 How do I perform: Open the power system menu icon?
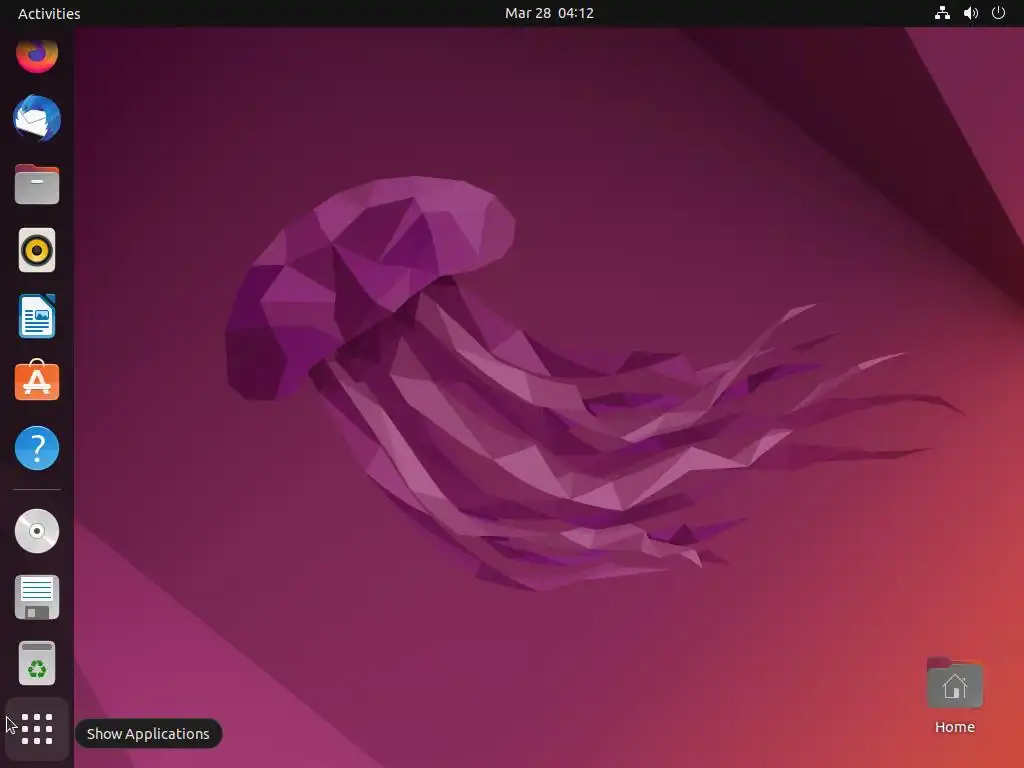point(998,13)
